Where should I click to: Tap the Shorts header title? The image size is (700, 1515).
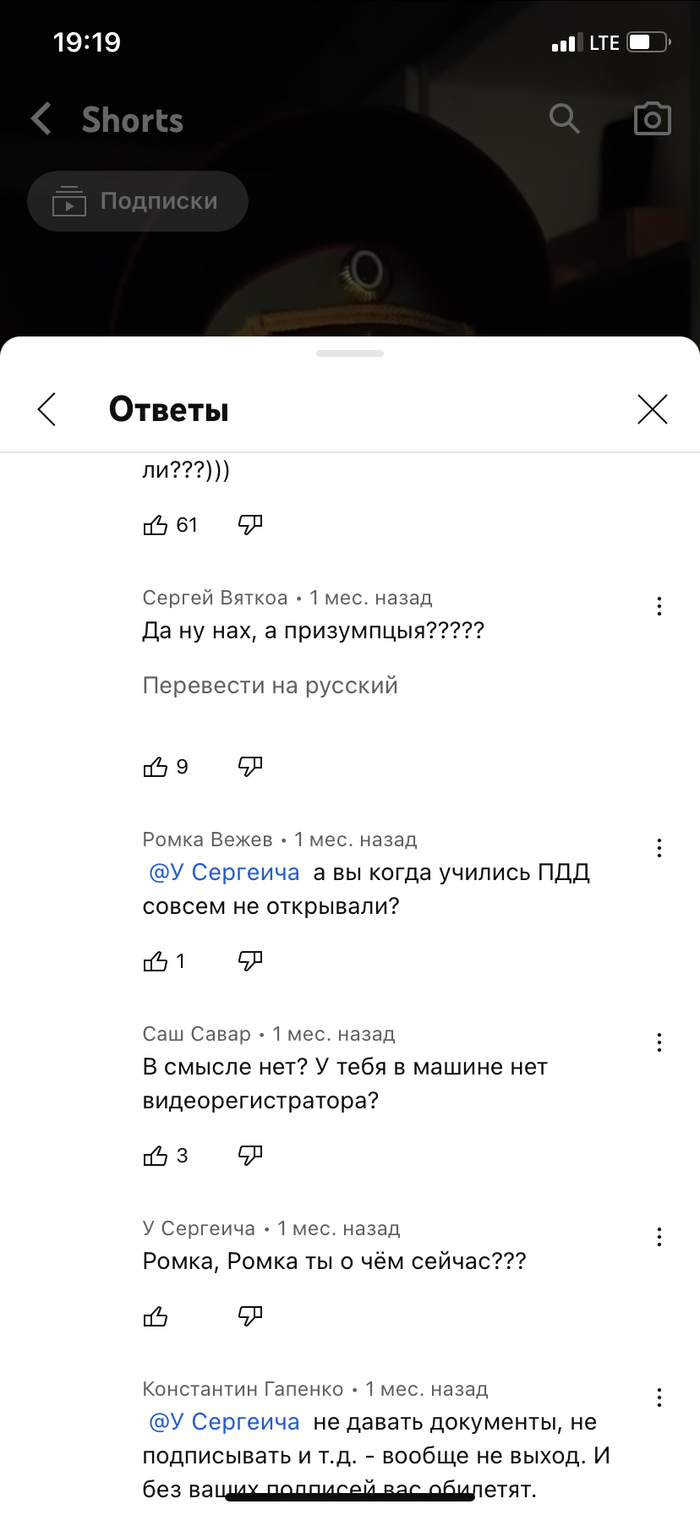tap(132, 120)
